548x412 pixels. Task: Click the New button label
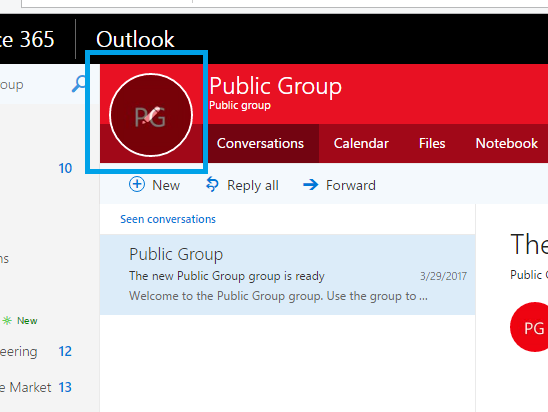(x=166, y=185)
